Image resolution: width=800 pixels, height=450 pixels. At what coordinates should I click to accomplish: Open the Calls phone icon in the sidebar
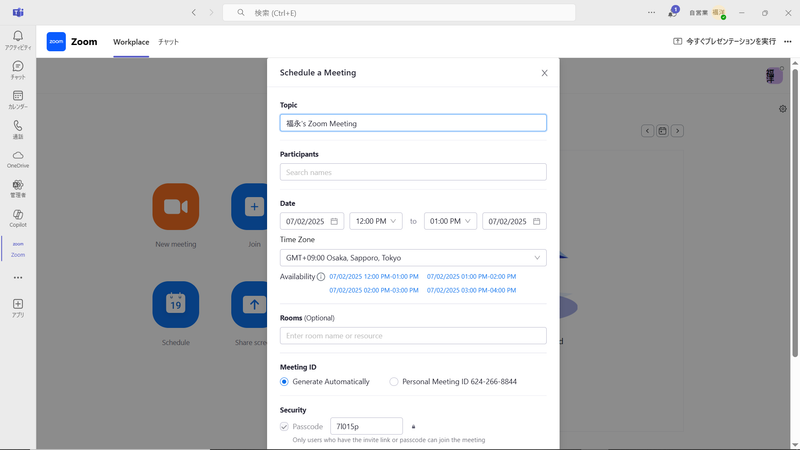18,129
